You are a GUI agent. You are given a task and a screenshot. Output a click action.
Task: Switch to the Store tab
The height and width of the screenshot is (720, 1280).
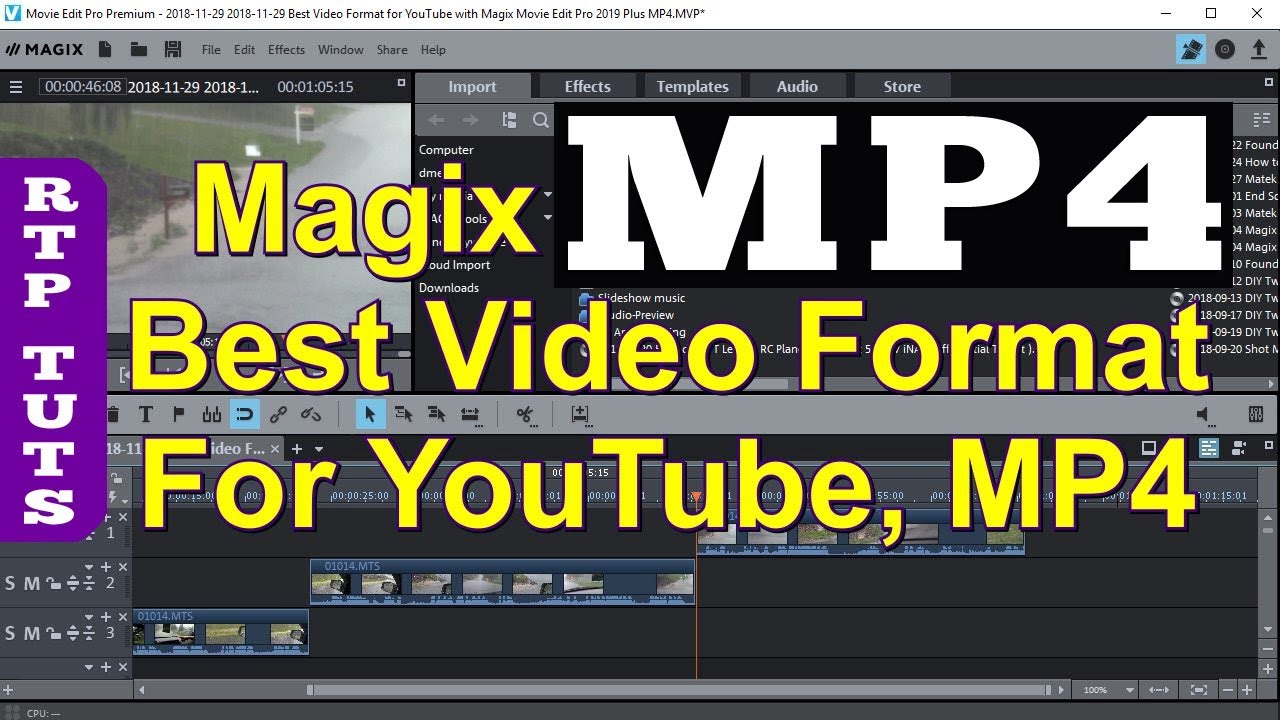(902, 87)
